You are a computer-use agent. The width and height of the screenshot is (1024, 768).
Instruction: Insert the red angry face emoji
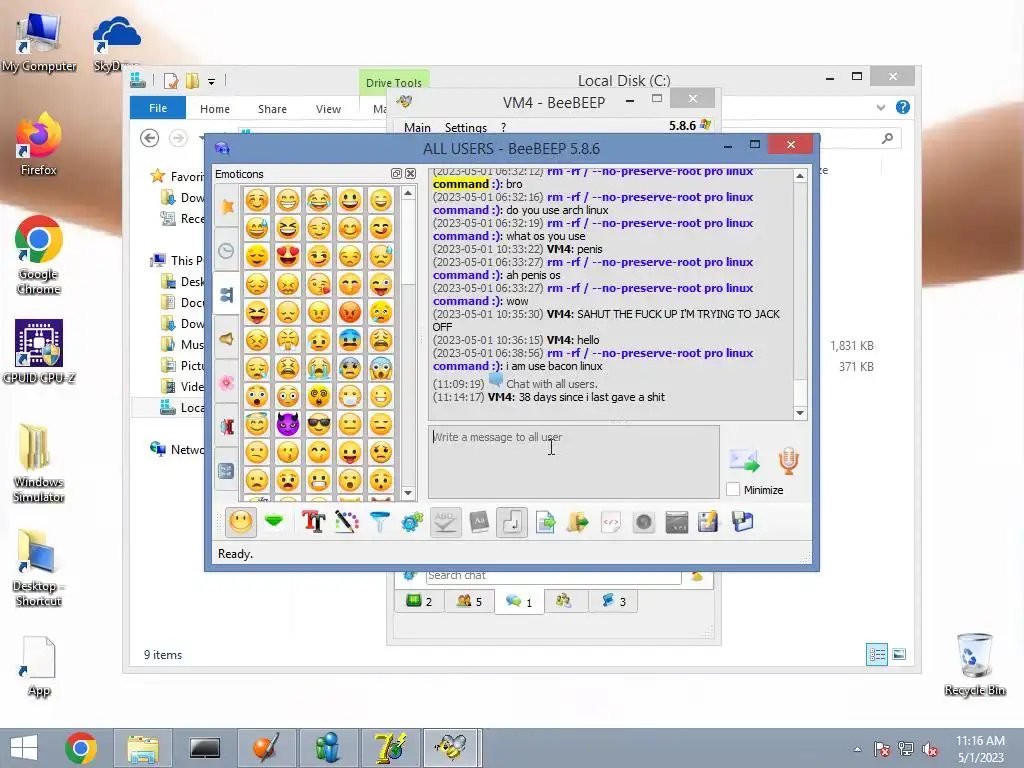[350, 312]
